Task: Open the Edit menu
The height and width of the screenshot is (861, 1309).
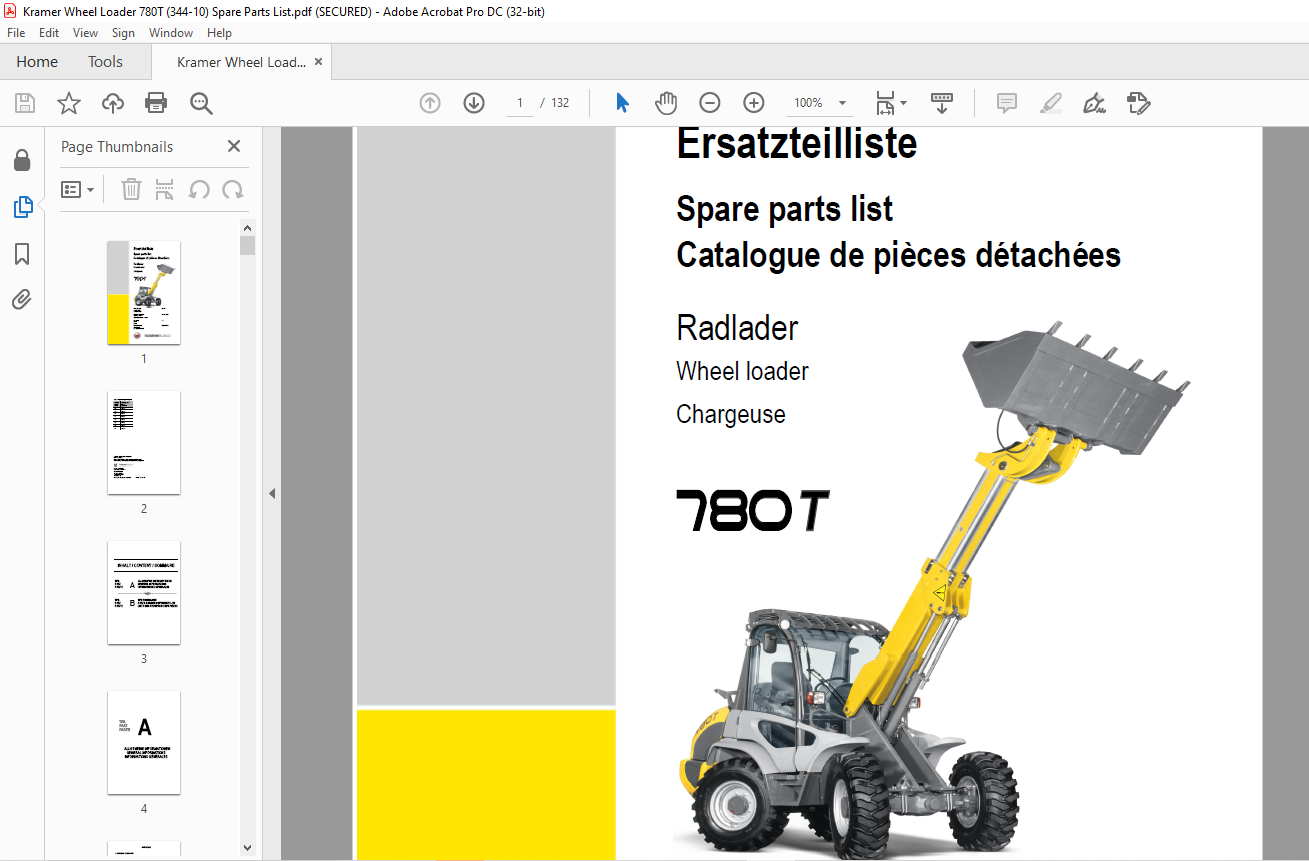Action: click(49, 33)
